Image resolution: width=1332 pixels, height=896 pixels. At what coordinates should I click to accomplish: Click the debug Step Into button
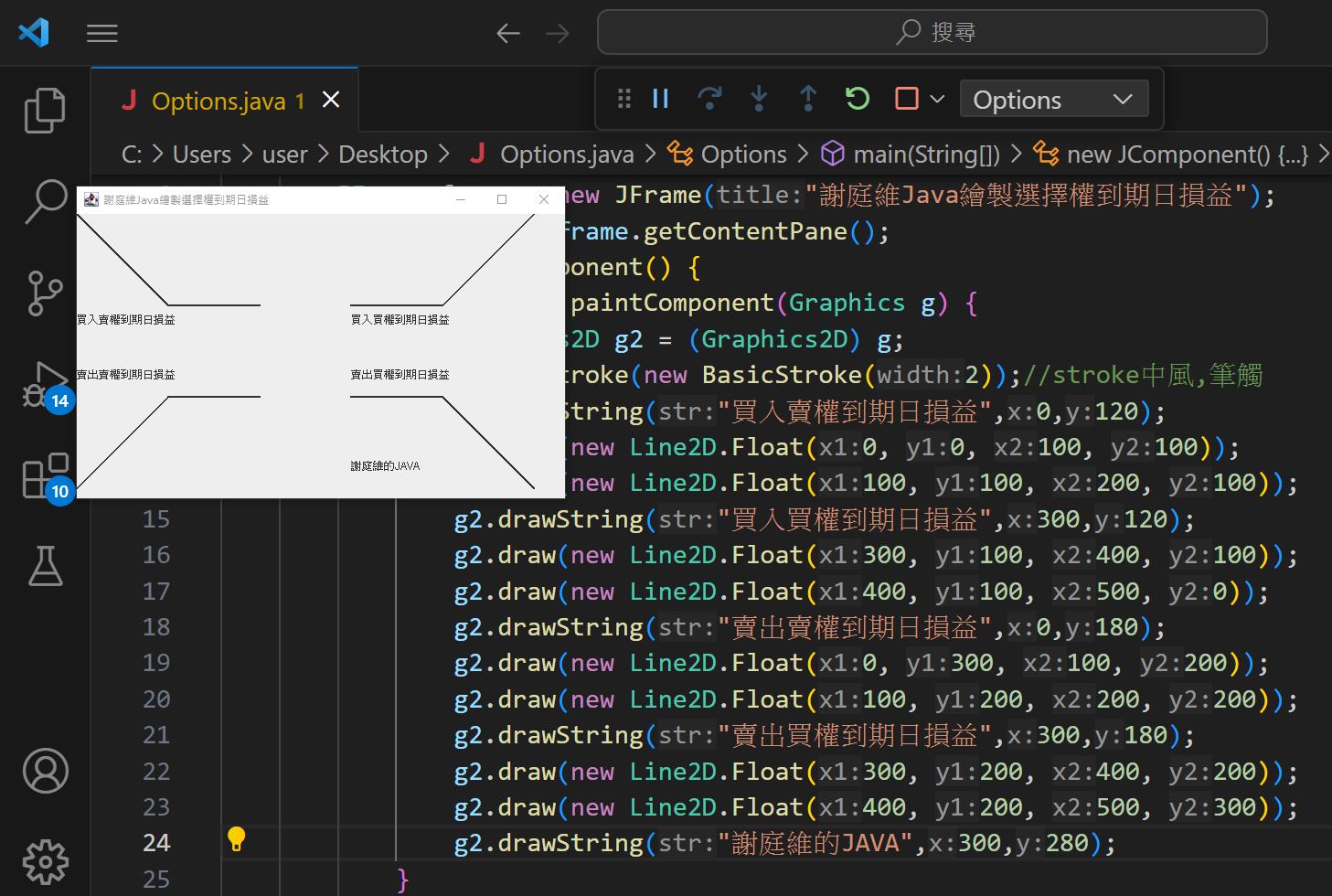coord(759,99)
